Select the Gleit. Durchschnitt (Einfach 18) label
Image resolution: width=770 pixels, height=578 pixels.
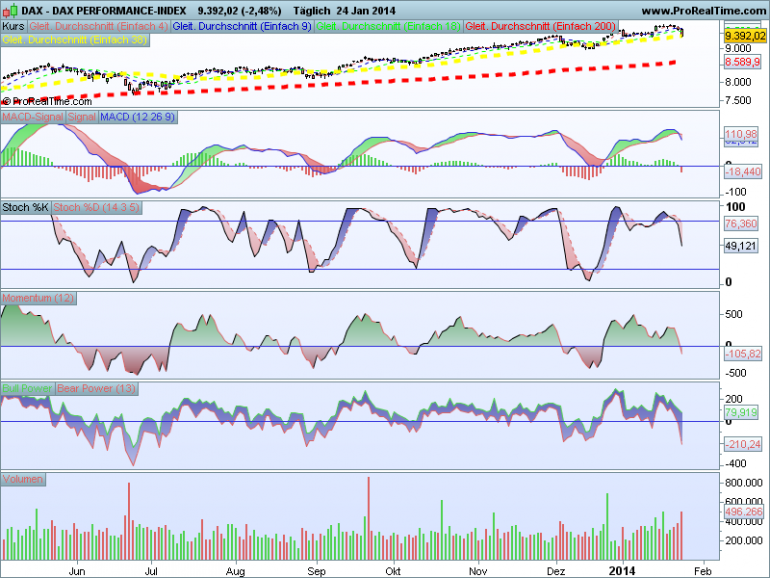pos(388,26)
